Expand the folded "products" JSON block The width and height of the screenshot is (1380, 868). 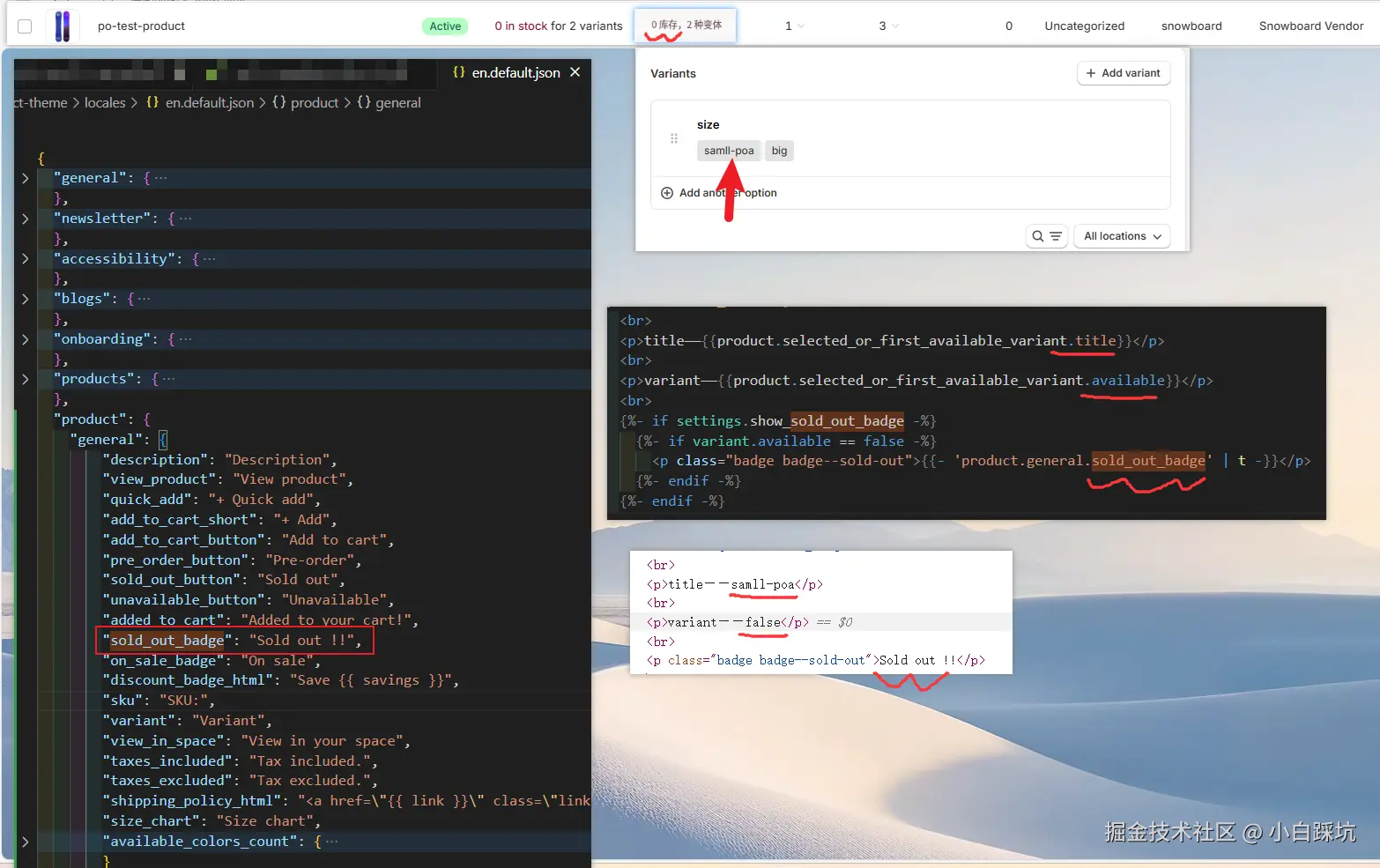click(x=25, y=379)
